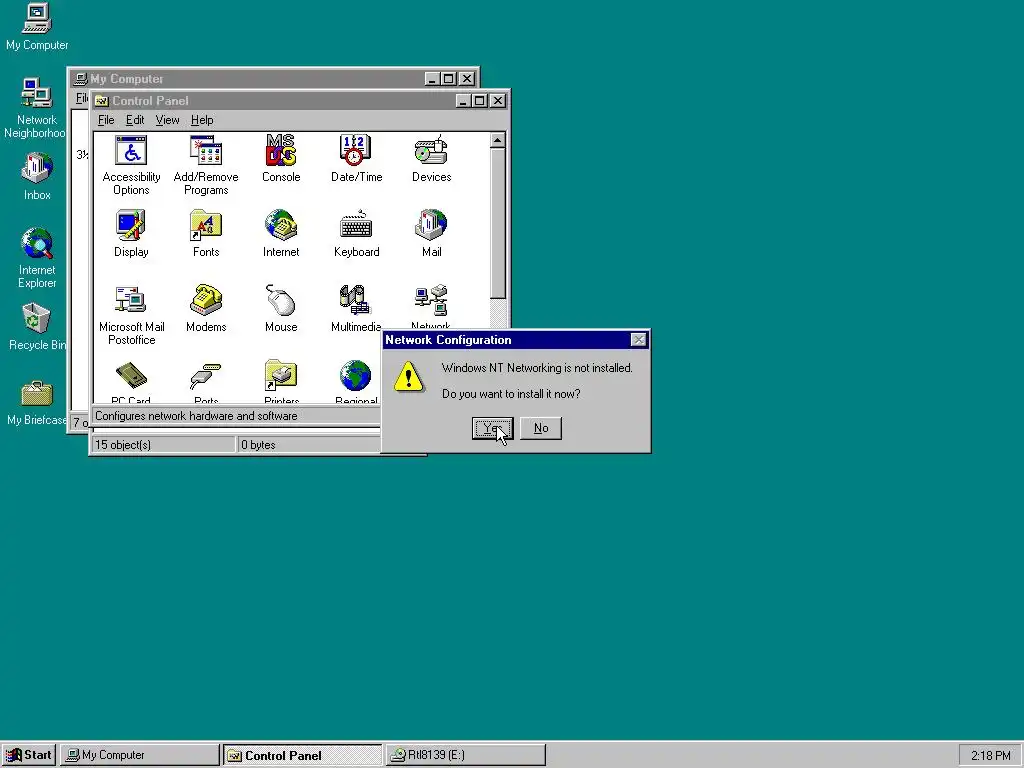Close the Network Configuration dialog

pos(638,340)
